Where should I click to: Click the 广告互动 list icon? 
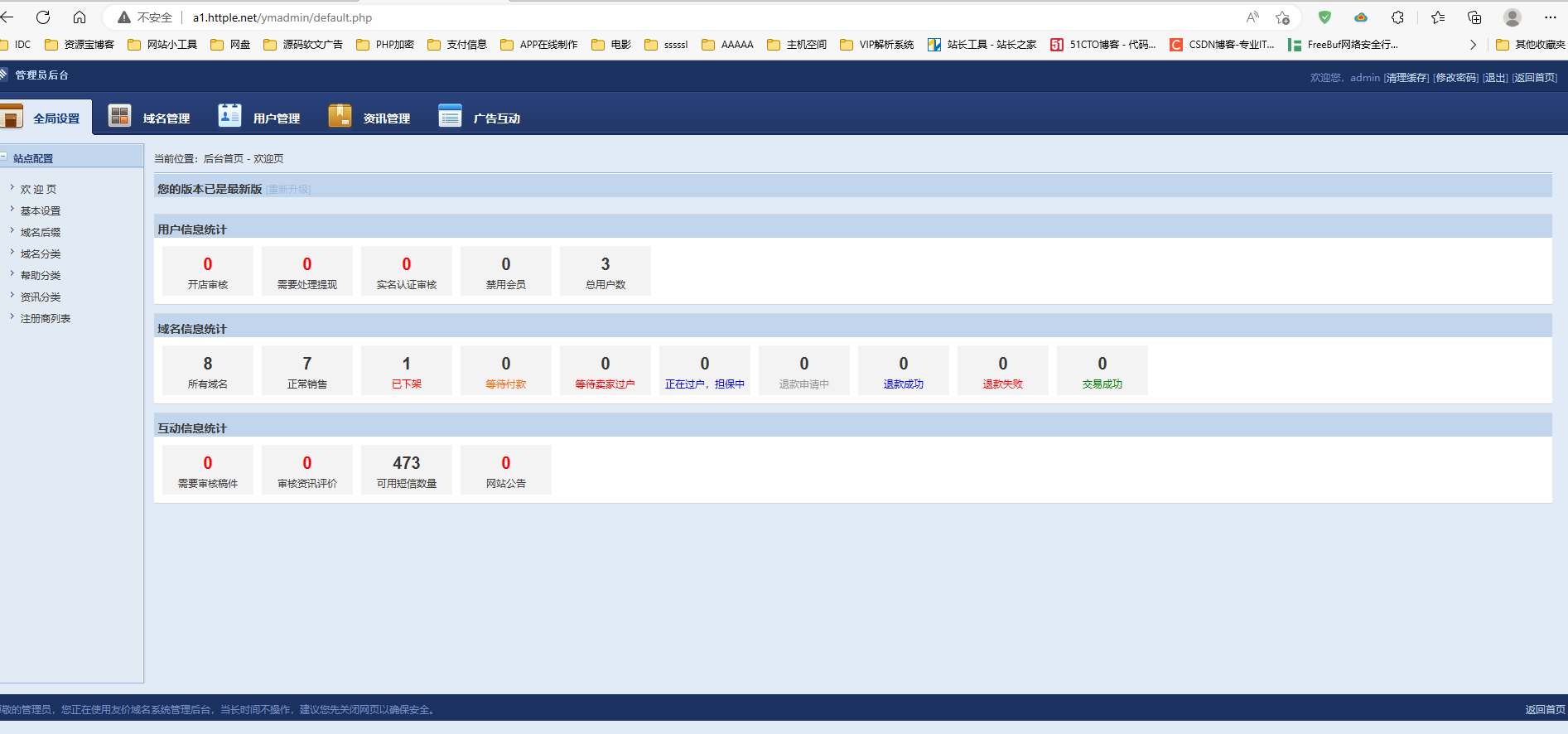pos(450,116)
